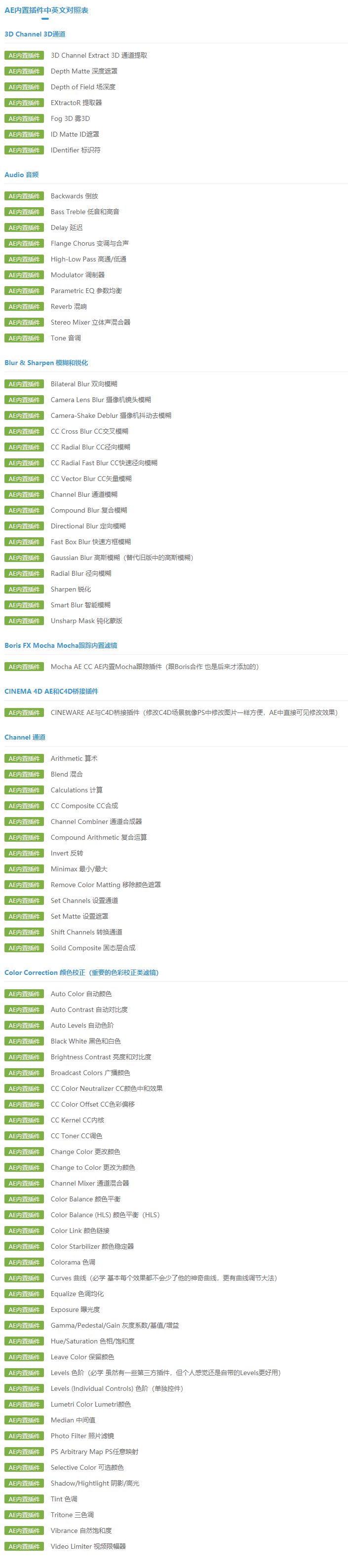This screenshot has width=348, height=1568.
Task: Select 'Fast Box Blur 快速方框模糊' entry
Action: tap(91, 542)
